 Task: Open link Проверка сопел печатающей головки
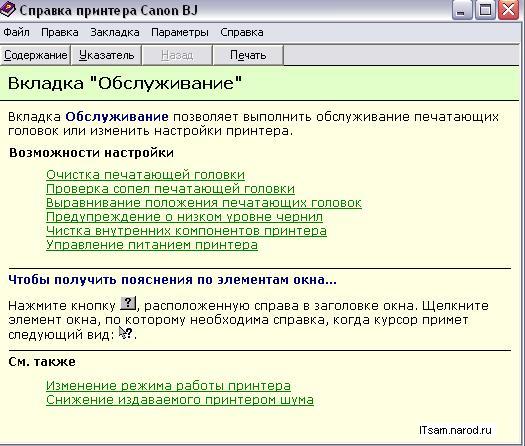tap(170, 189)
